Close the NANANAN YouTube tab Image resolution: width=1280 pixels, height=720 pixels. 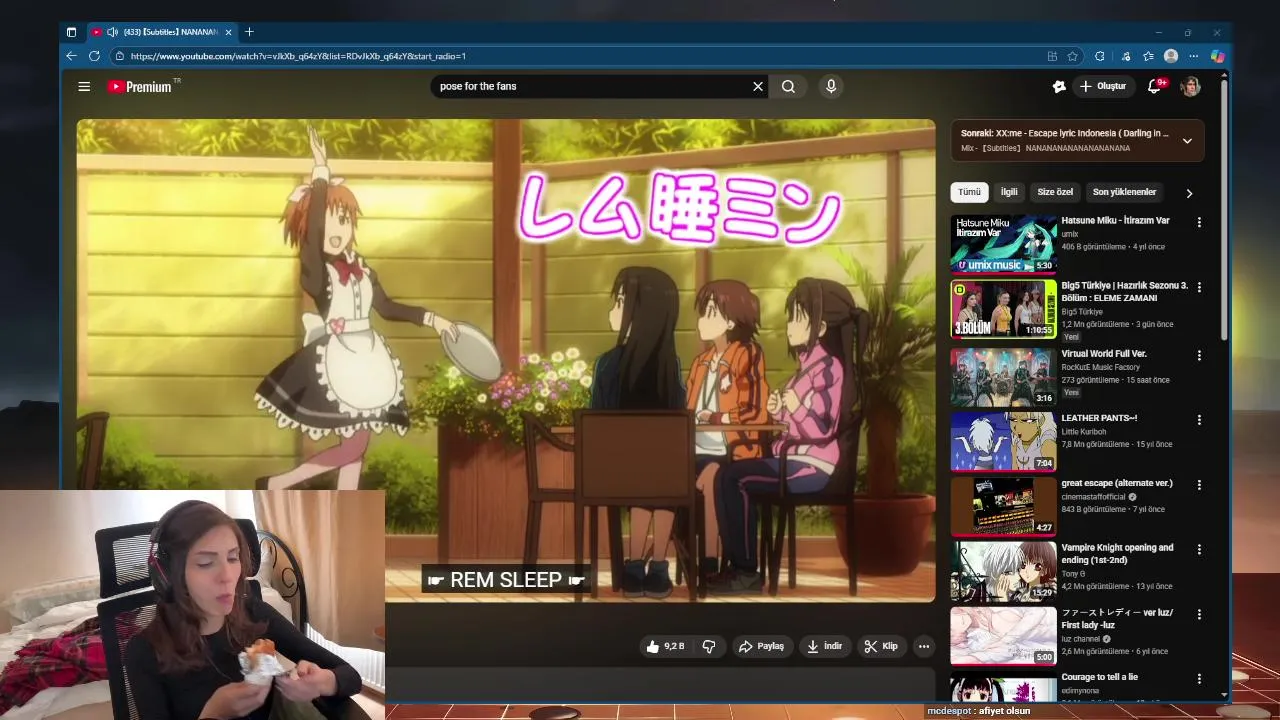click(x=228, y=32)
